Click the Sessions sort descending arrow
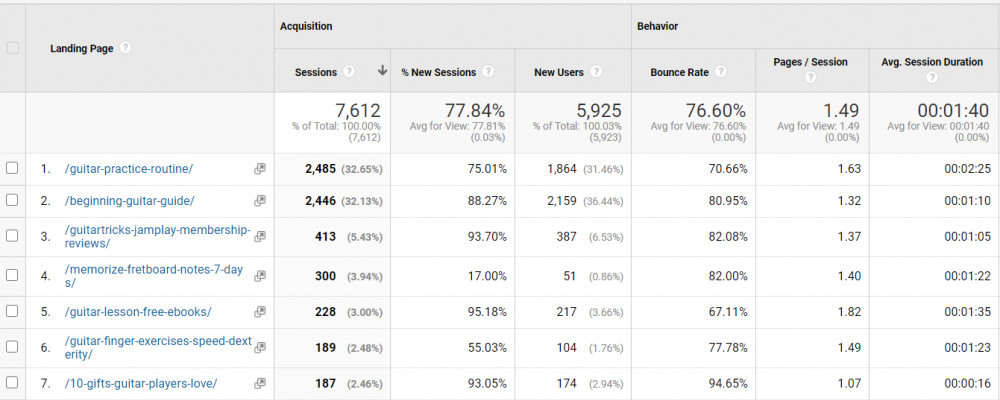This screenshot has height=400, width=1000. 382,71
